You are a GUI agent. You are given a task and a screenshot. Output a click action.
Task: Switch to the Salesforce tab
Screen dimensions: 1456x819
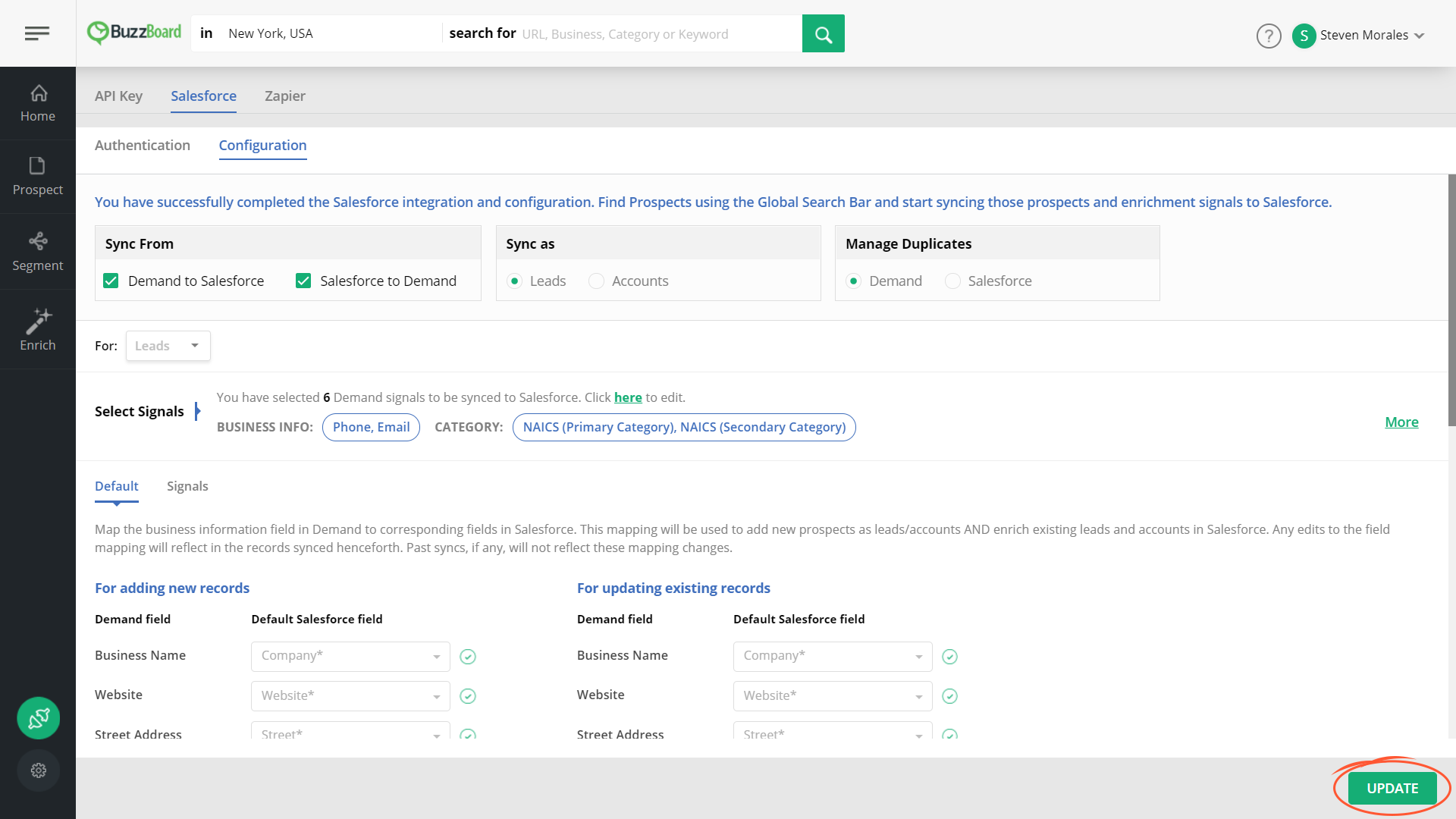(x=203, y=96)
